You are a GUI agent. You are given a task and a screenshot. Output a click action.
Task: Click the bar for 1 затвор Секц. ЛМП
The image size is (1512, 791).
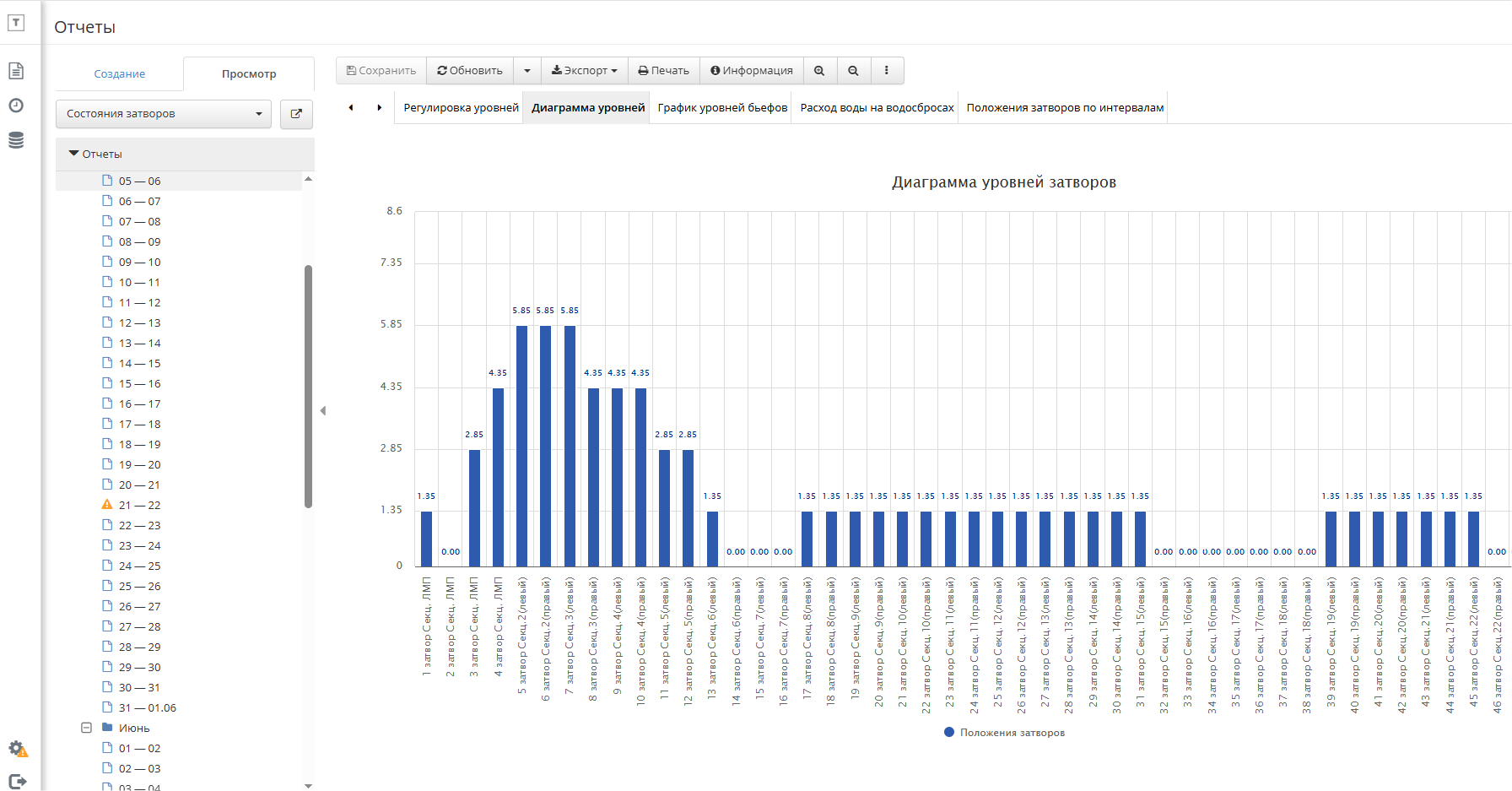point(426,539)
